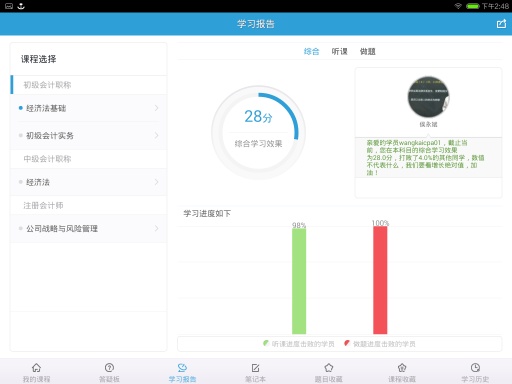Switch to the 做题 tab
512x384 pixels.
368,51
